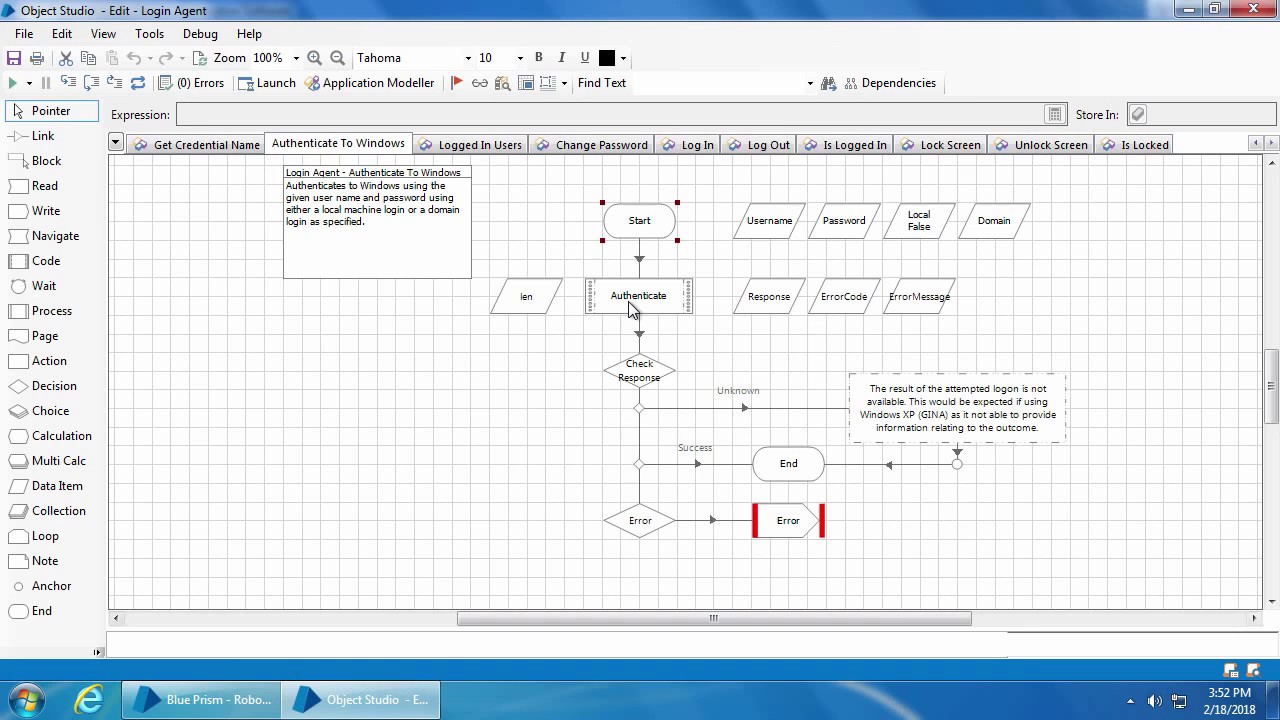1280x720 pixels.
Task: Click the Step Over debug icon
Action: click(x=91, y=83)
